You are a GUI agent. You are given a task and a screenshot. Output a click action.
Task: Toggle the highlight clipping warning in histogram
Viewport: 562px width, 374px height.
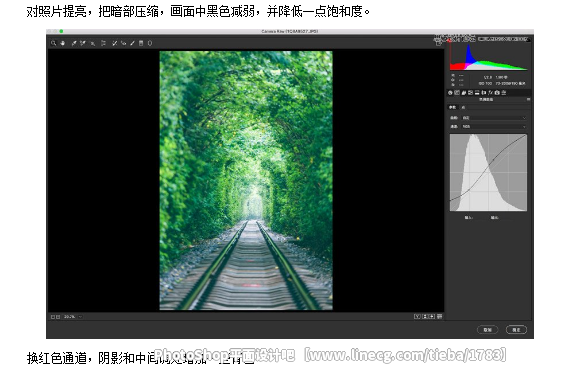pyautogui.click(x=528, y=39)
